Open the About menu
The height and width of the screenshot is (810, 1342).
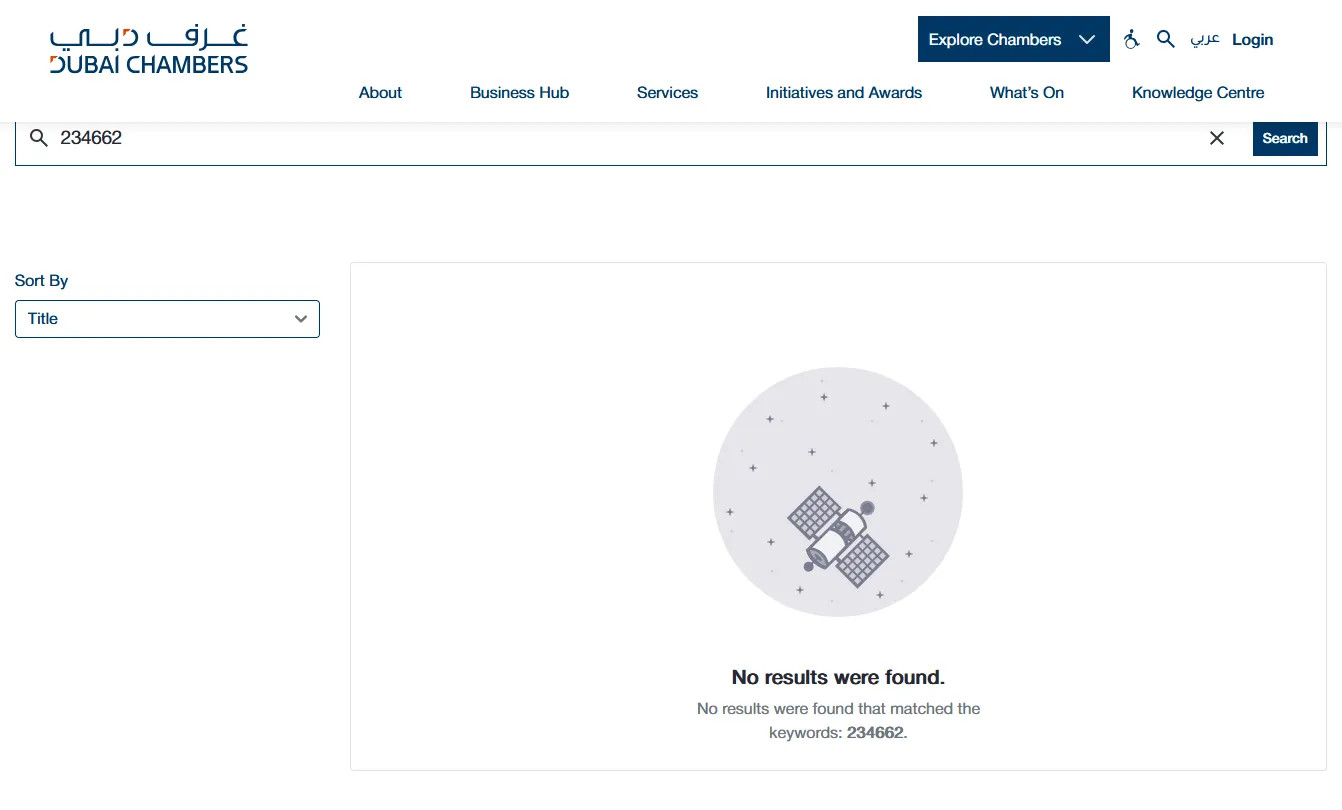[x=380, y=92]
